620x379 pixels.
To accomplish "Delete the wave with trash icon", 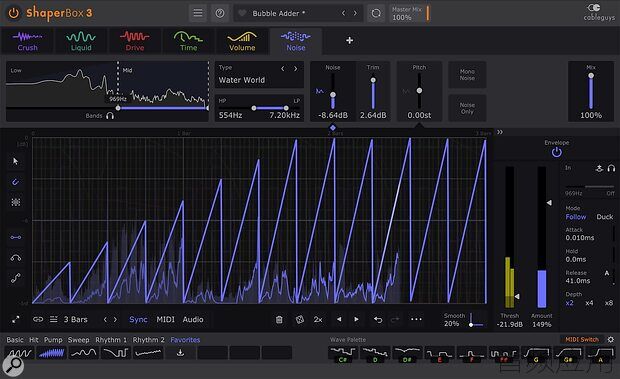I will tap(279, 319).
